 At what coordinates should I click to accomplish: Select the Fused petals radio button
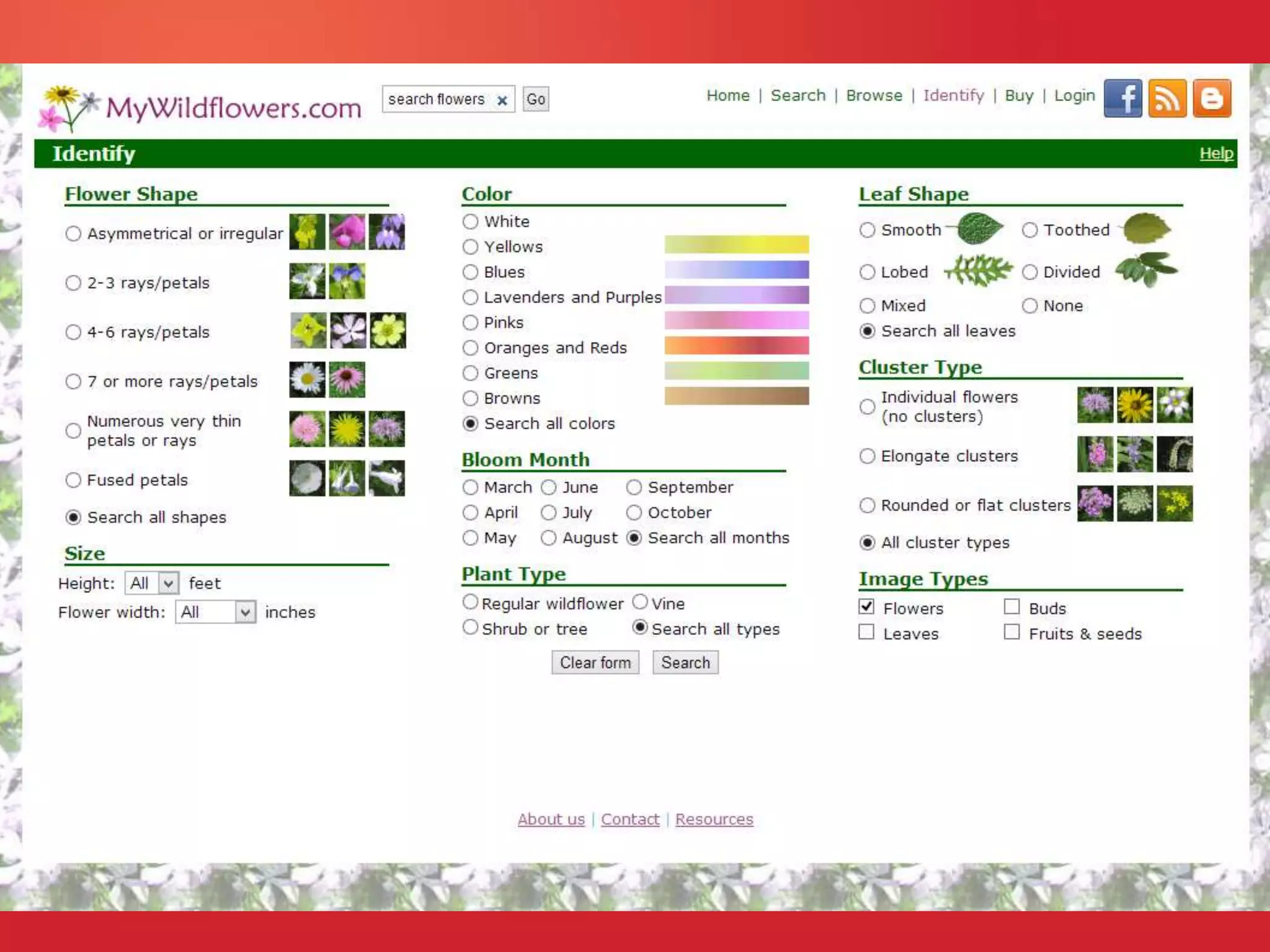pos(73,480)
